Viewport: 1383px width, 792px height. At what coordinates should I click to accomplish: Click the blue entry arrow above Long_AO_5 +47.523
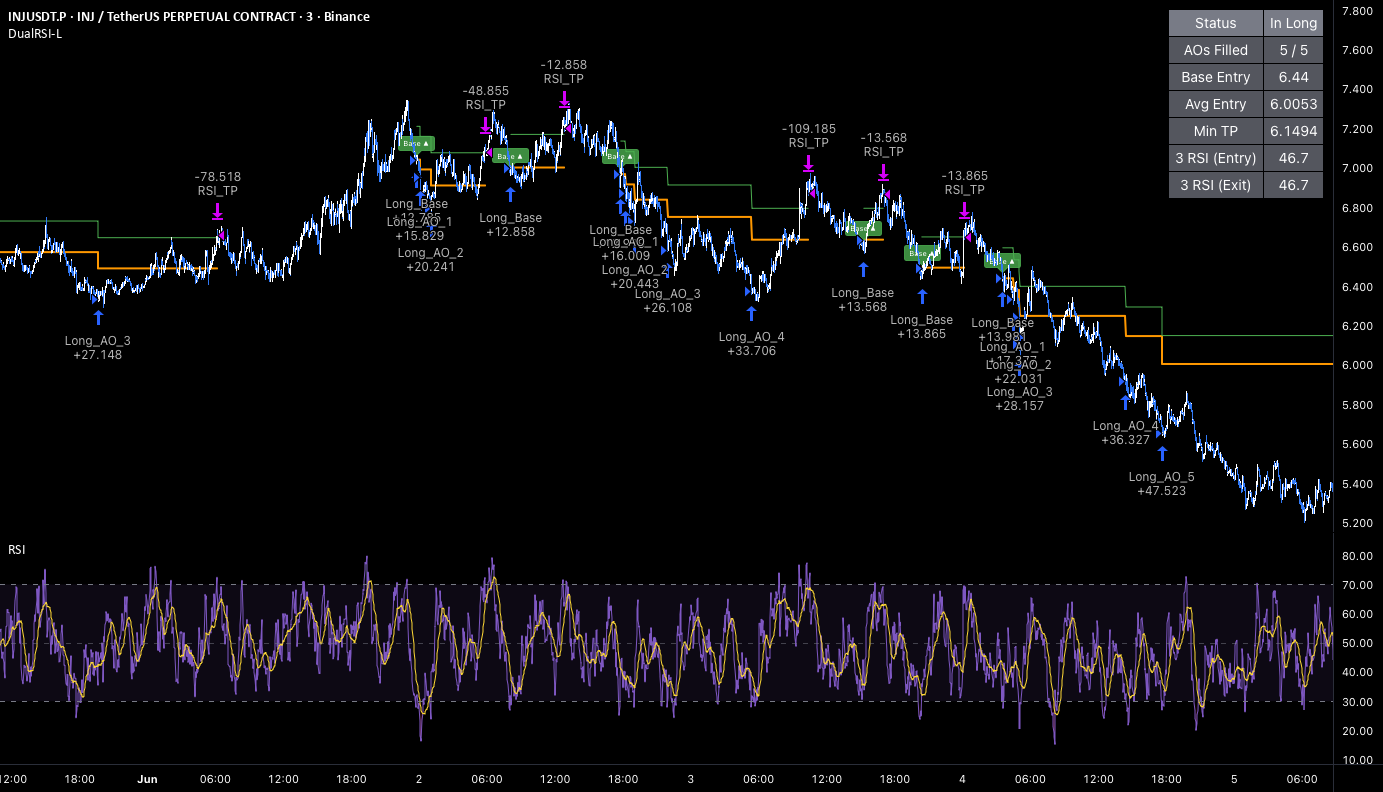click(x=1162, y=453)
